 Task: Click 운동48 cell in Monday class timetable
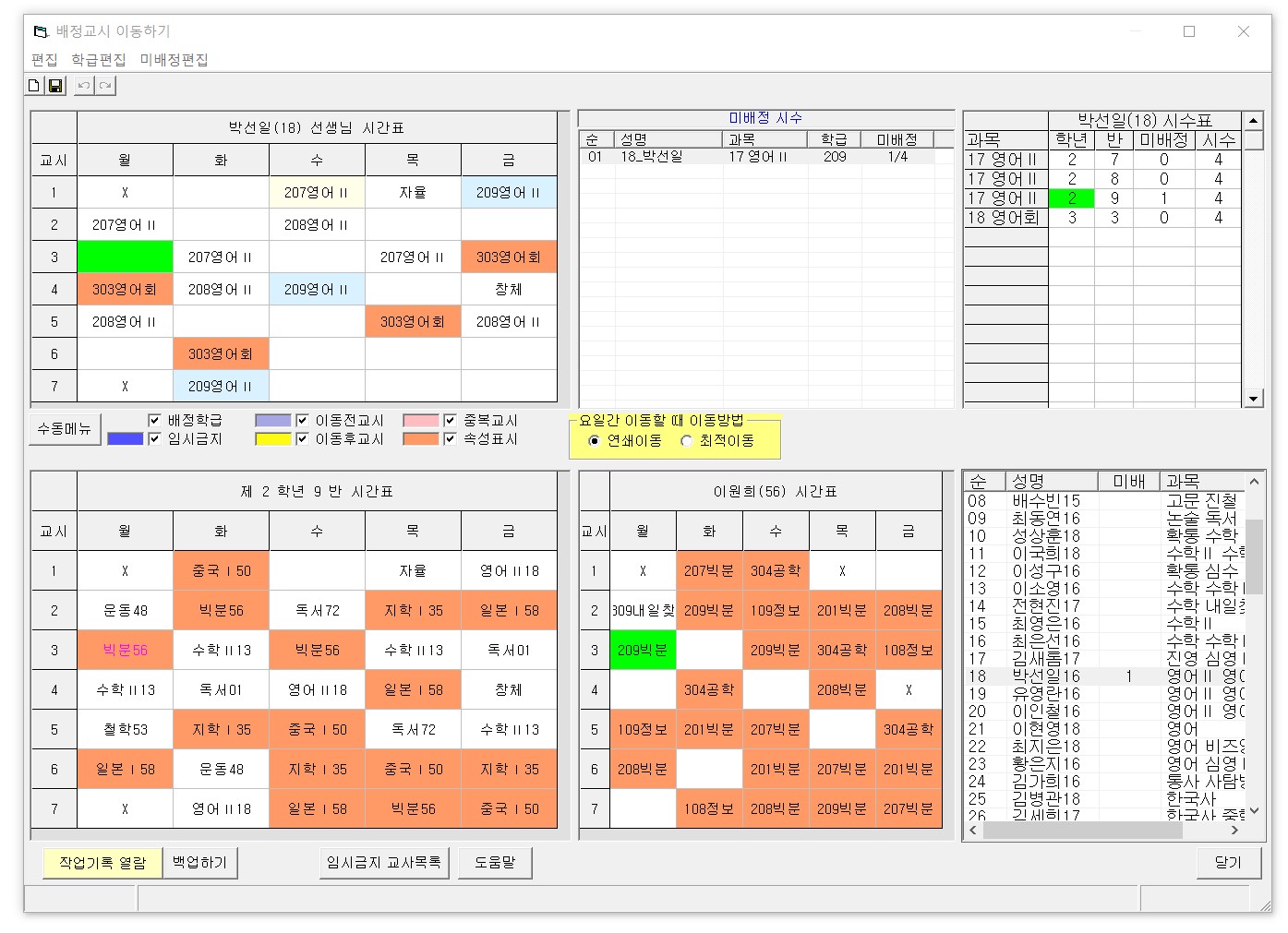(126, 610)
